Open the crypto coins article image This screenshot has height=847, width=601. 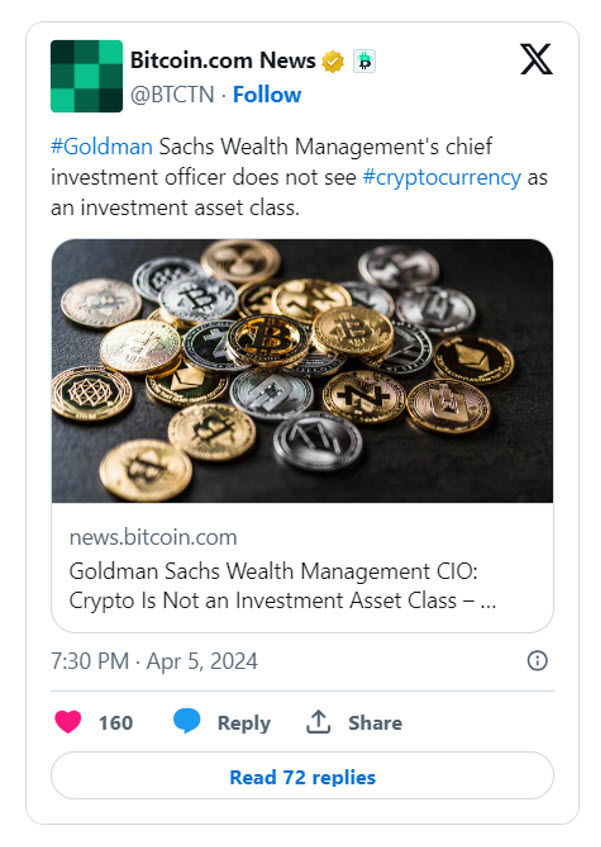pos(302,370)
